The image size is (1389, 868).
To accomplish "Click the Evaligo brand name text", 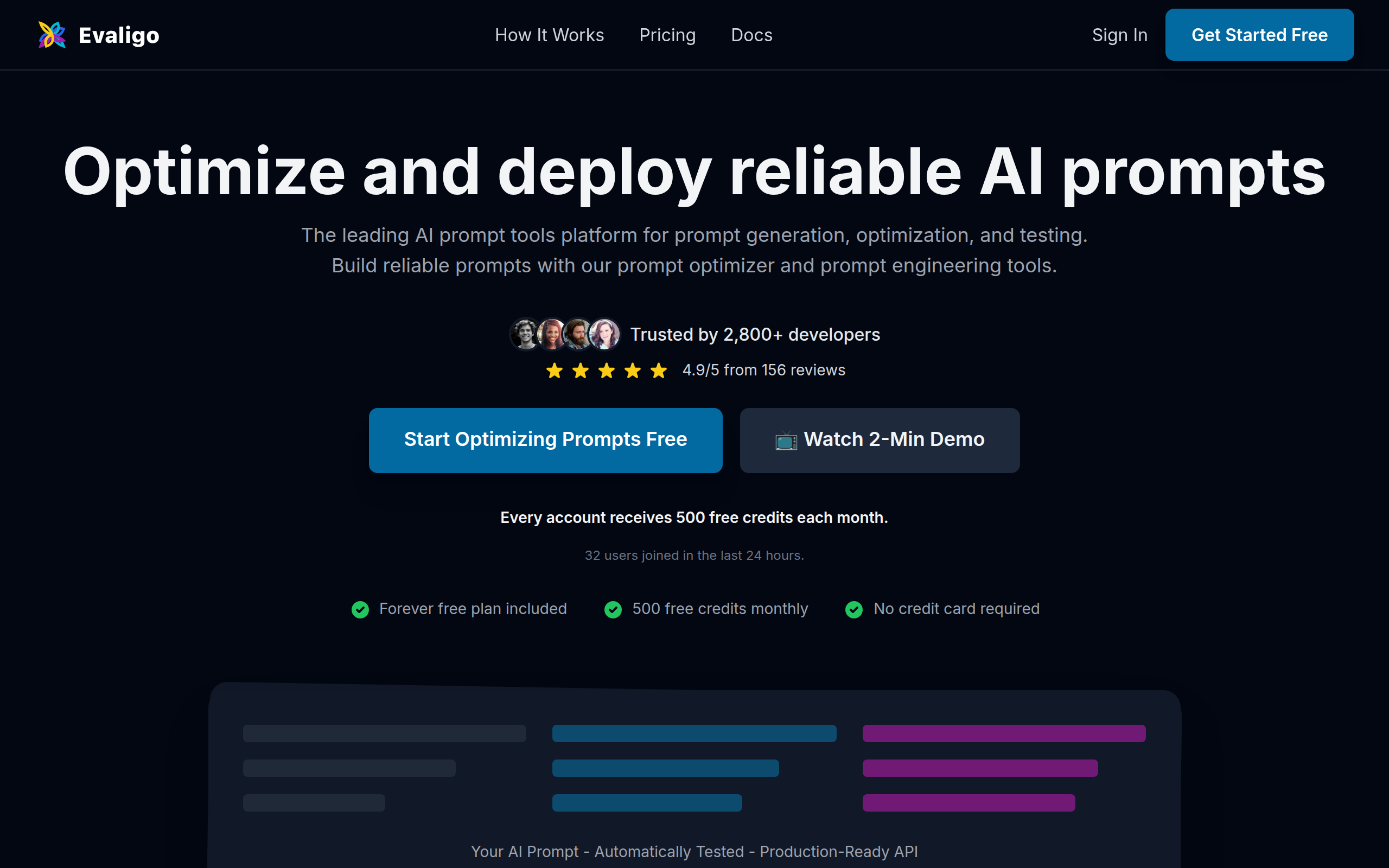I will 119,35.
